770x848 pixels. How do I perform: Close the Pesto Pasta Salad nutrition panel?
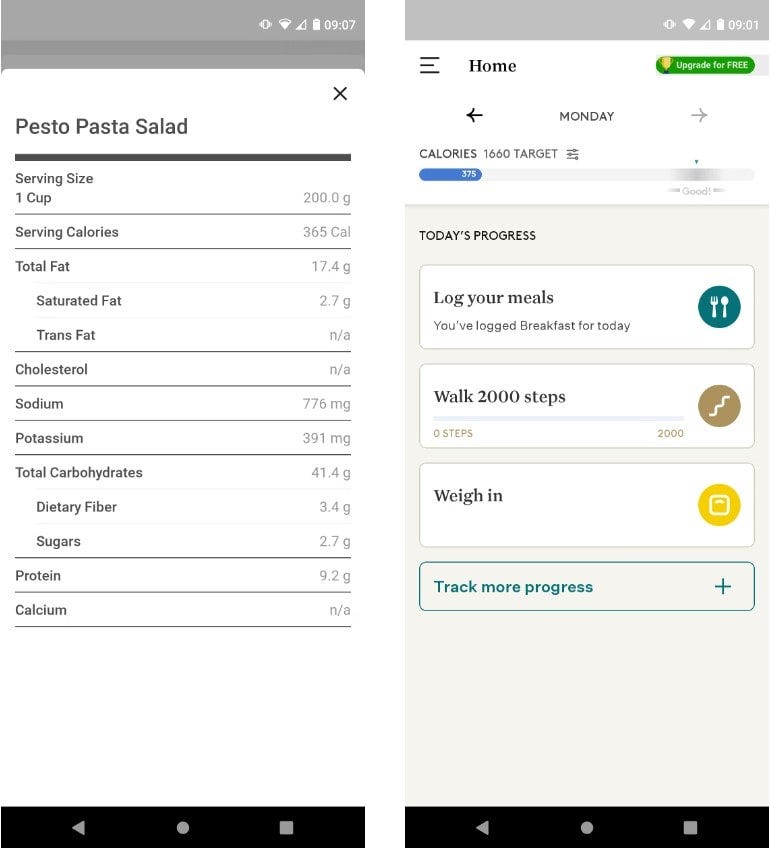pos(340,93)
